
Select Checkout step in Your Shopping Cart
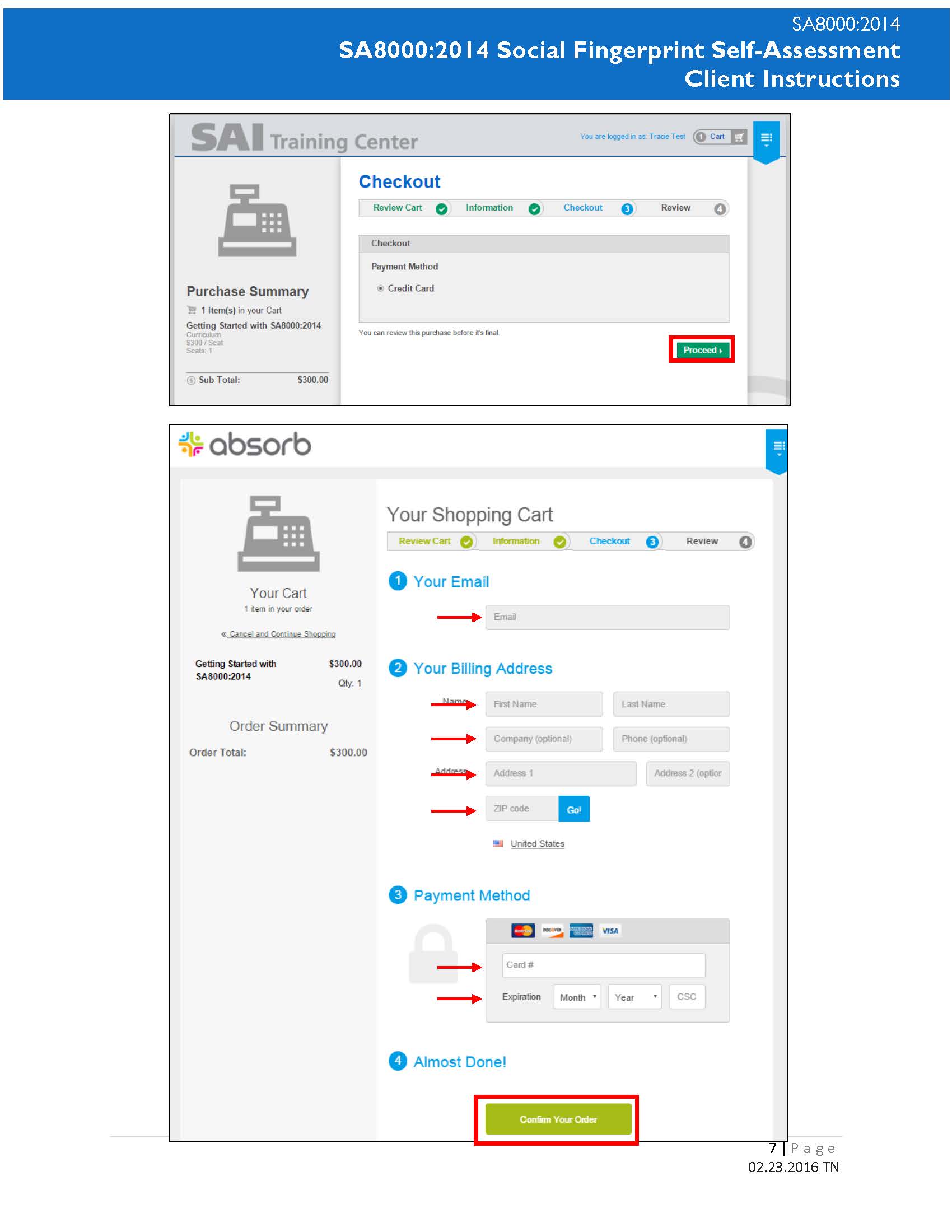(617, 542)
